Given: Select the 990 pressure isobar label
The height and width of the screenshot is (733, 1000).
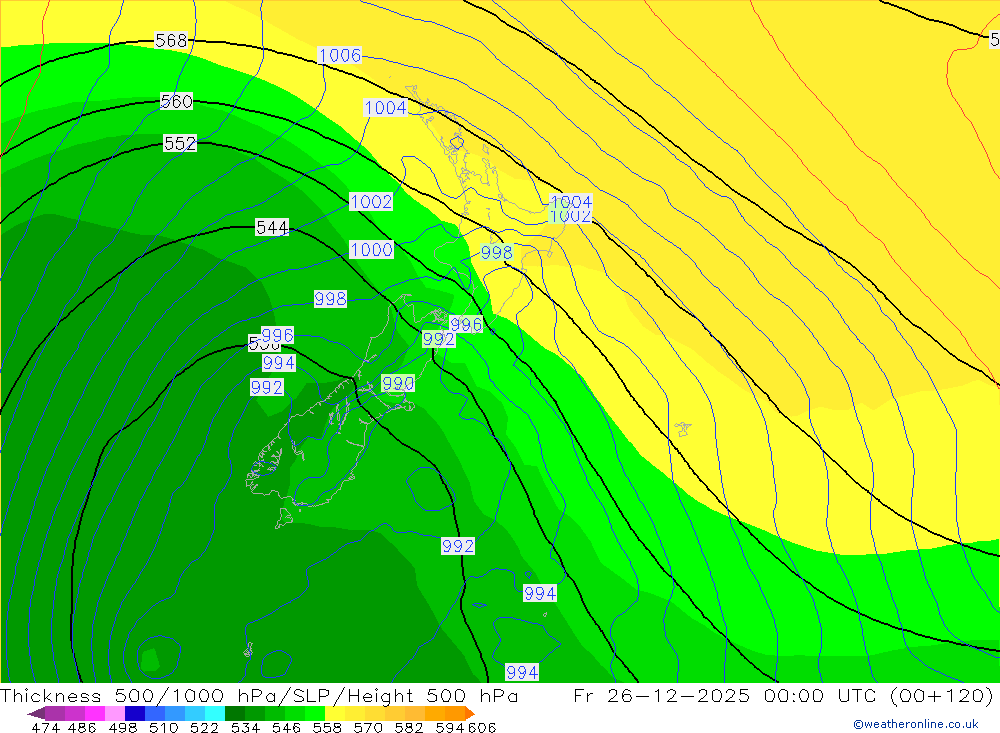Looking at the screenshot, I should pyautogui.click(x=398, y=383).
